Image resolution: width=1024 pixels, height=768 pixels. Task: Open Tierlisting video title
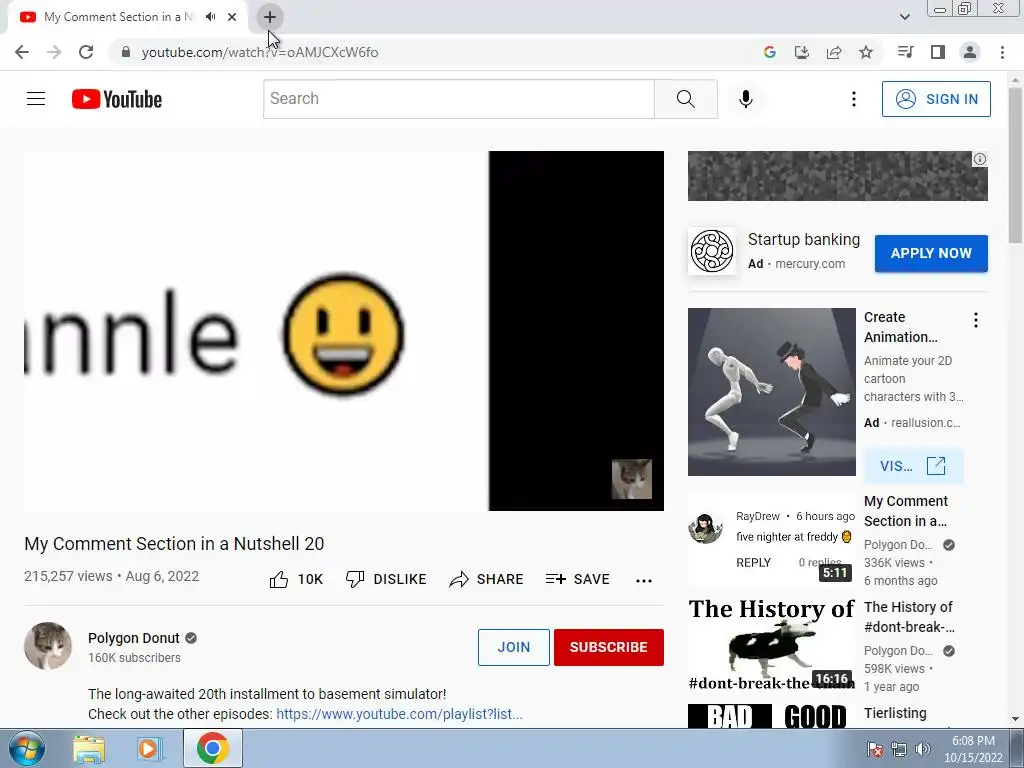pos(895,713)
